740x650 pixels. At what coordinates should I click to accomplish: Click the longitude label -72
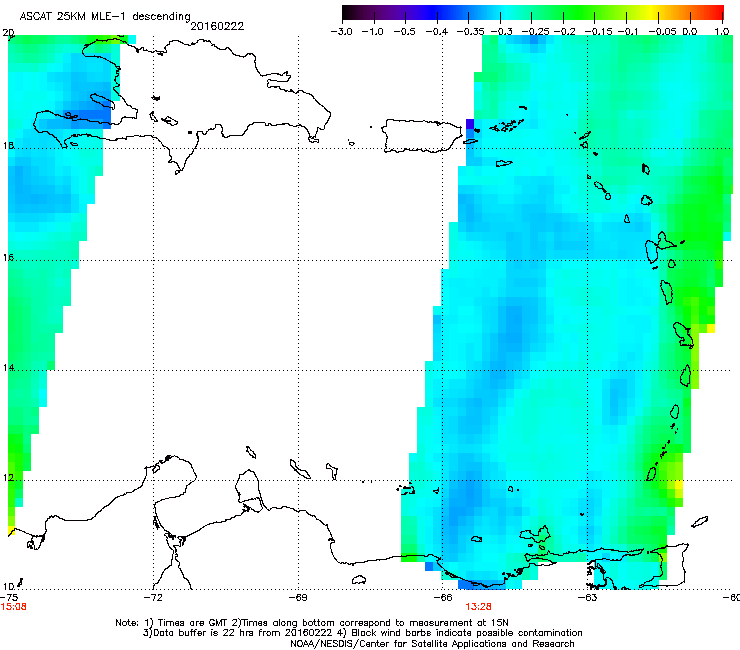pyautogui.click(x=153, y=597)
